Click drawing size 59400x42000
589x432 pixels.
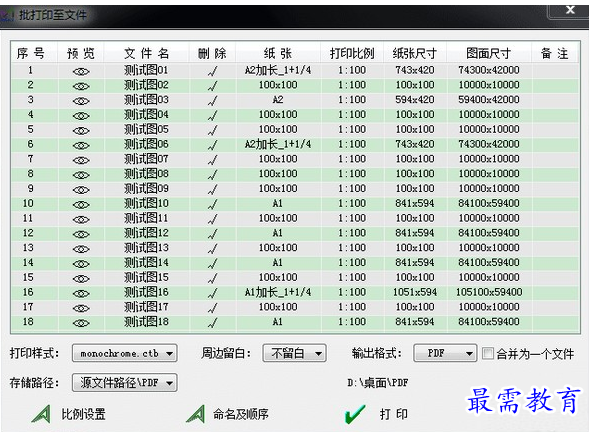point(489,100)
